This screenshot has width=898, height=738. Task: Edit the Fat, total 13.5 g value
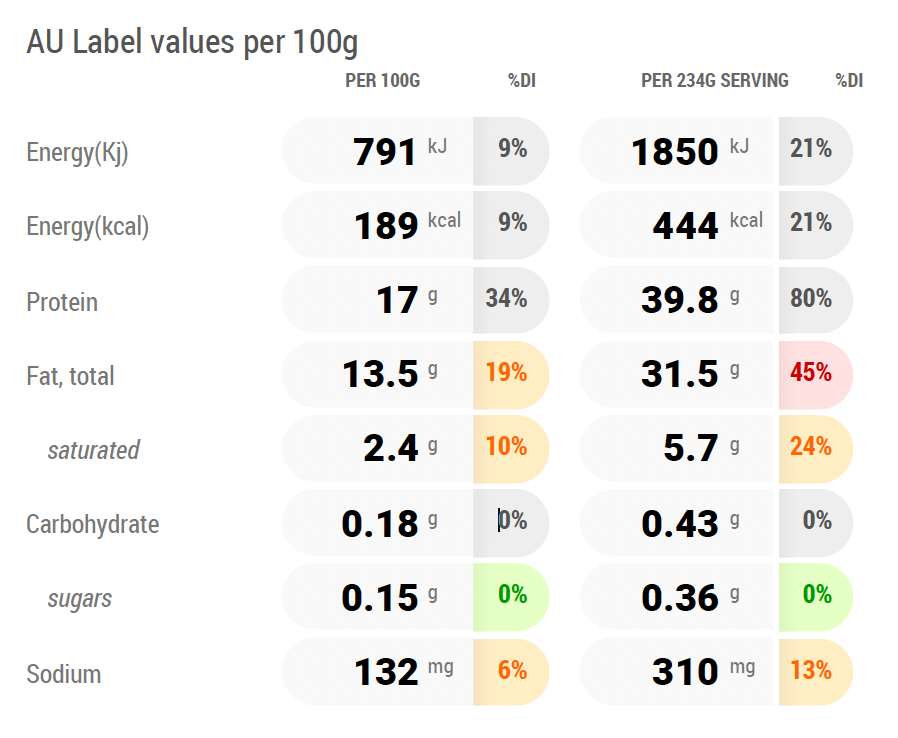(377, 374)
